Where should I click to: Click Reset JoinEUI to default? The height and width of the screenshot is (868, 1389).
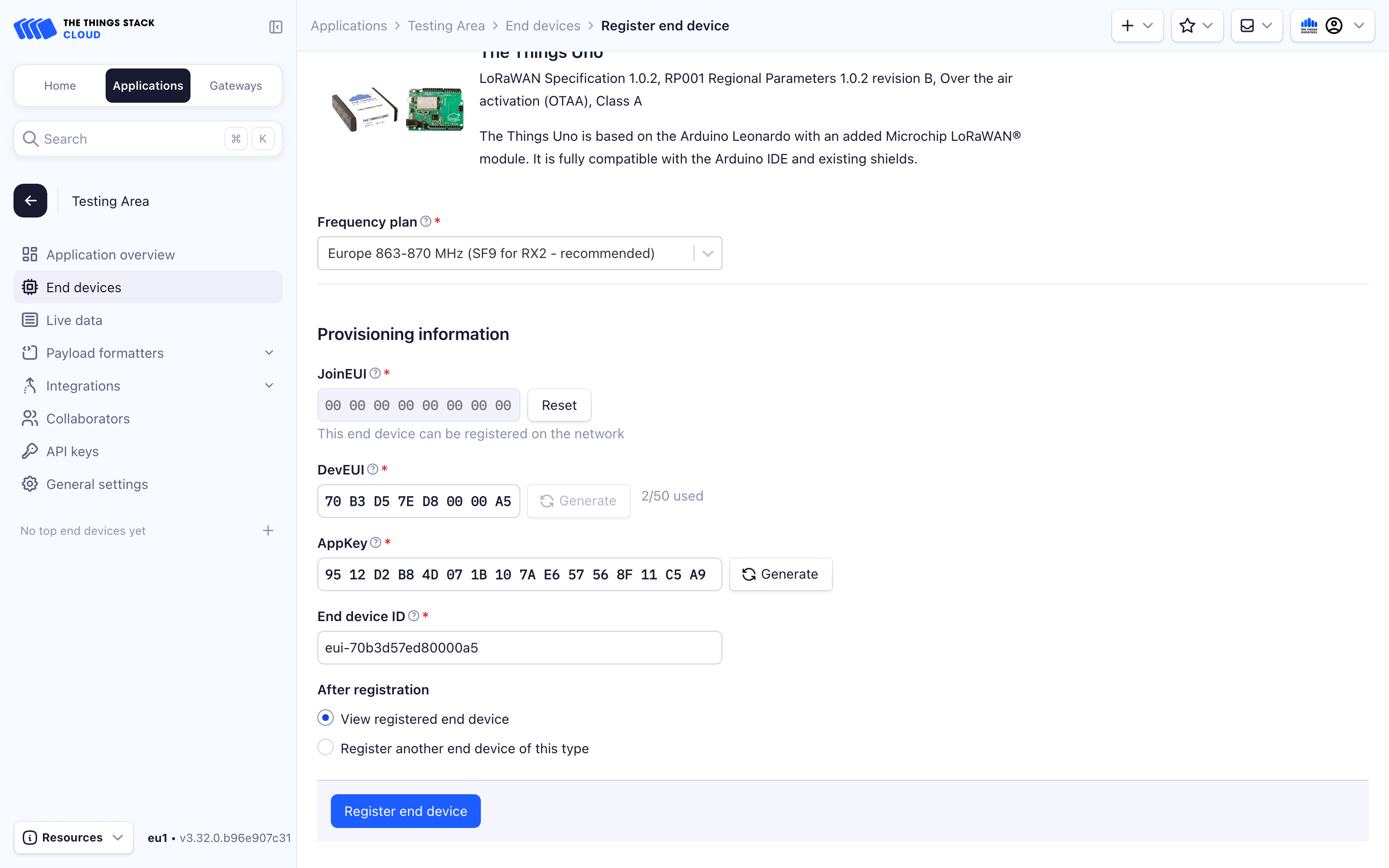559,405
